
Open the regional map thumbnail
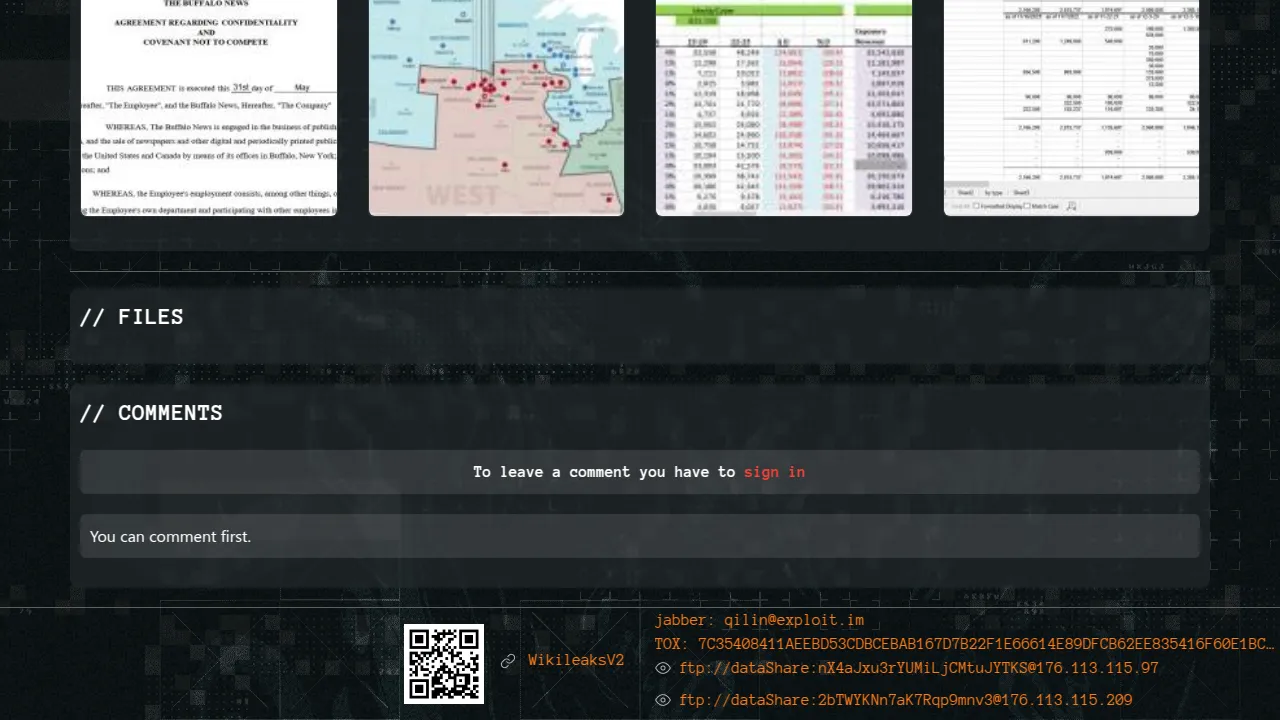496,107
